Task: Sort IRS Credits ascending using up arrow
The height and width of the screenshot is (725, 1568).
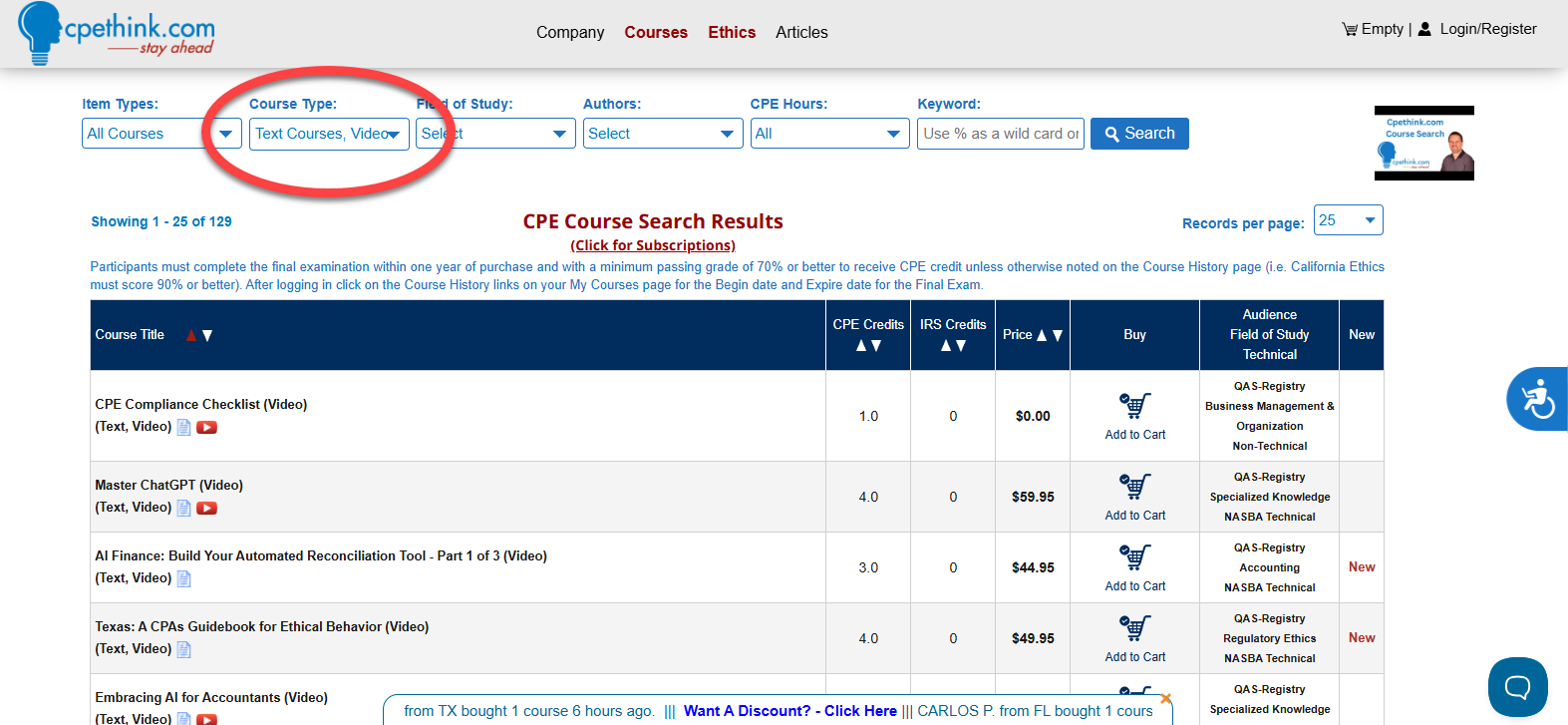Action: [x=946, y=345]
